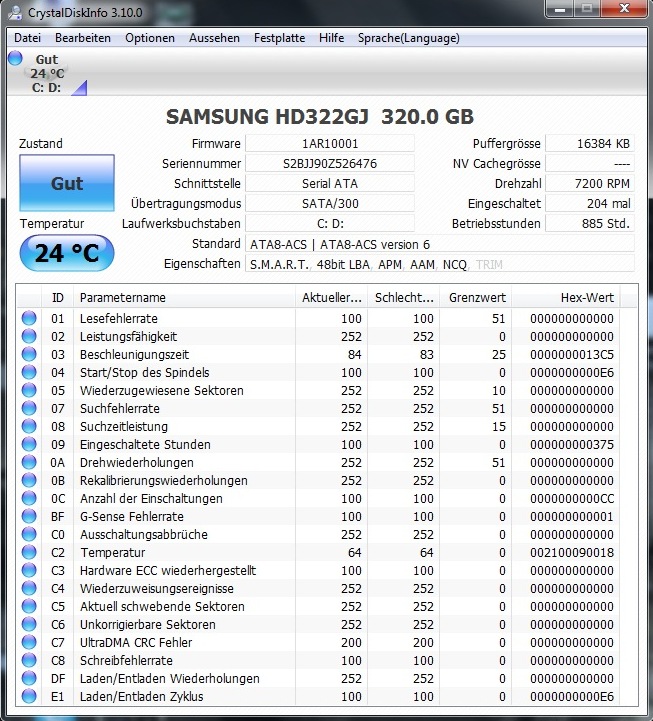Click the status orb for Unkorrigierbare Sektoren
653x721 pixels.
click(x=29, y=624)
